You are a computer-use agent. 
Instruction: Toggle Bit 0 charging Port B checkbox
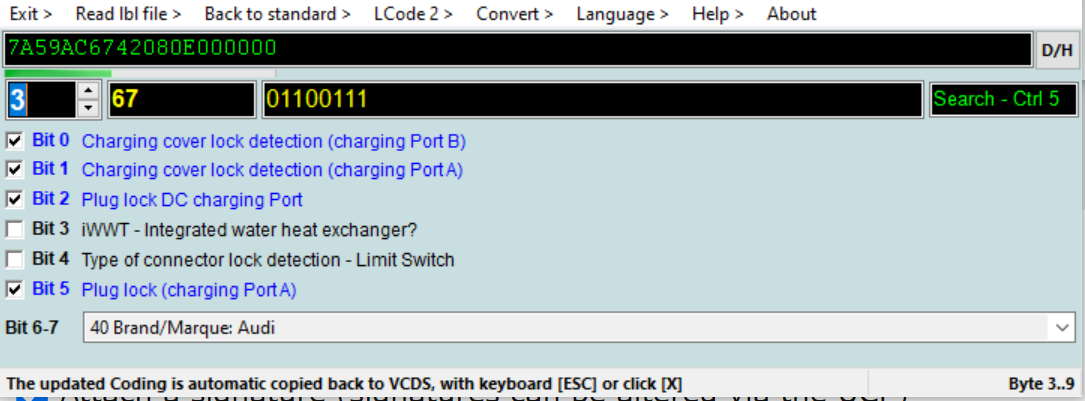click(x=15, y=141)
